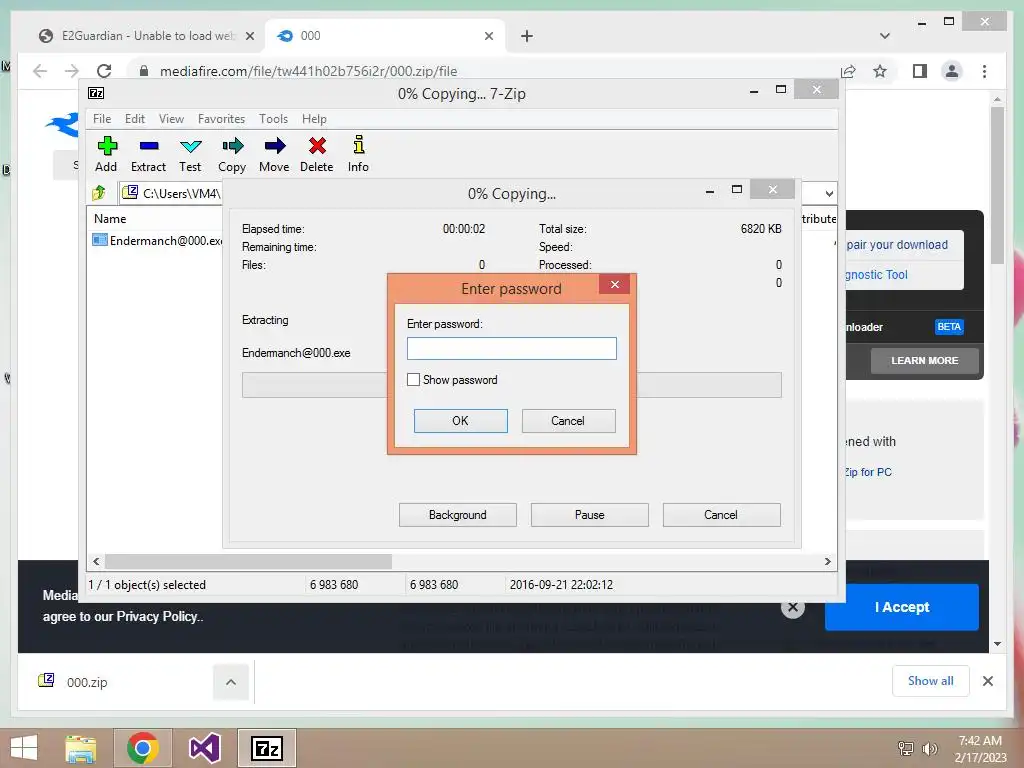Screen dimensions: 1024x768
Task: Click Show all downloads
Action: pyautogui.click(x=931, y=681)
